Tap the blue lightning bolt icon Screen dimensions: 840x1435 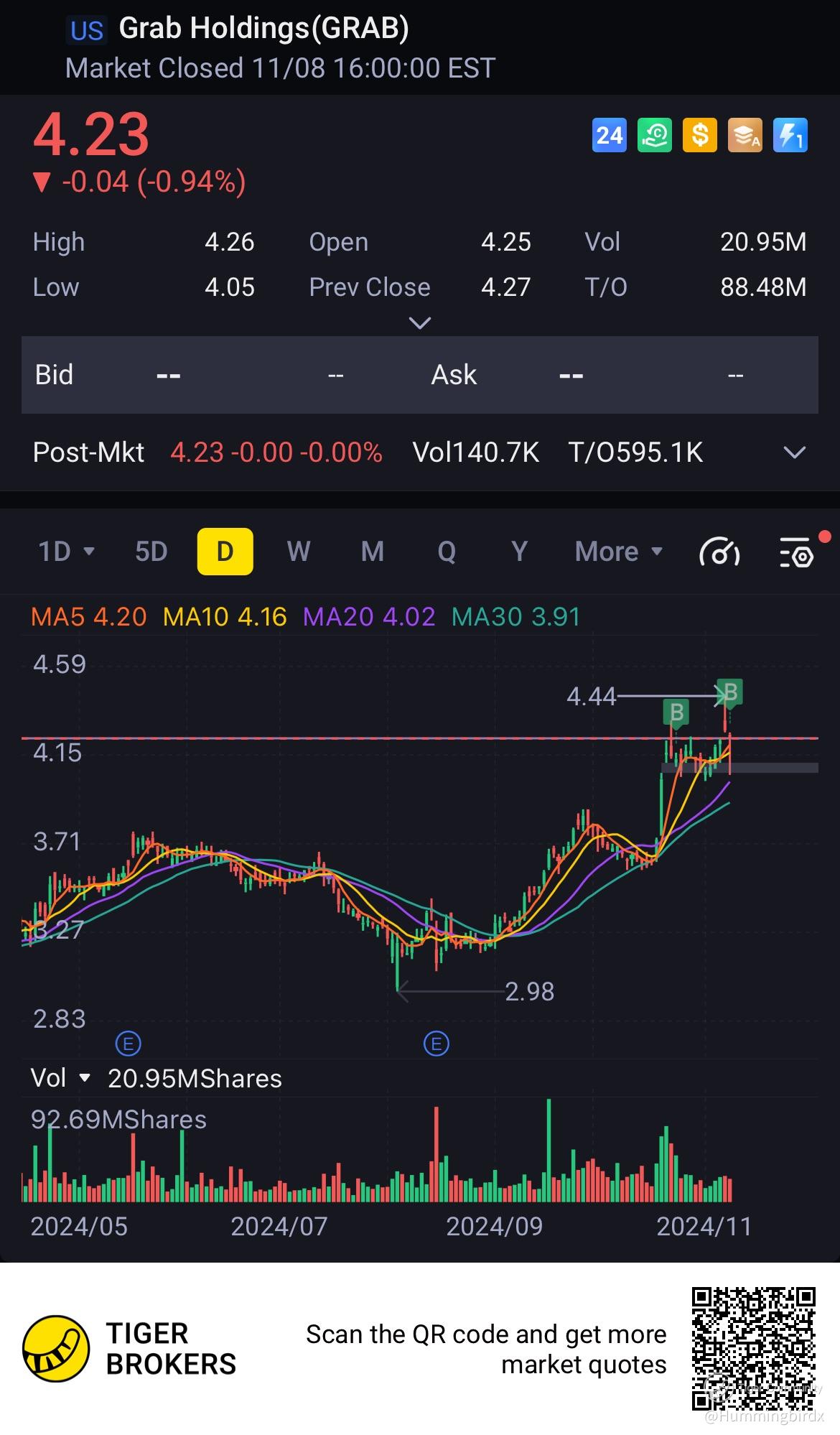click(790, 135)
